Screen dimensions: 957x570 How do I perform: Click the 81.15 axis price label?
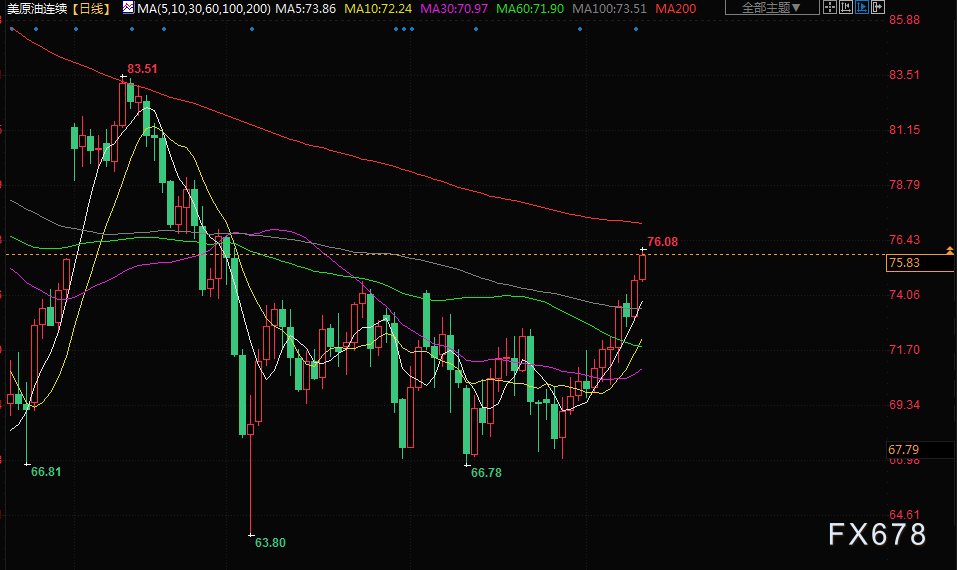click(905, 130)
